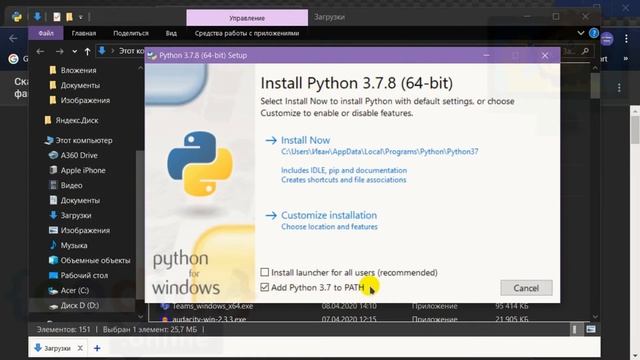Open Средства работы с приложениями tab

247,33
